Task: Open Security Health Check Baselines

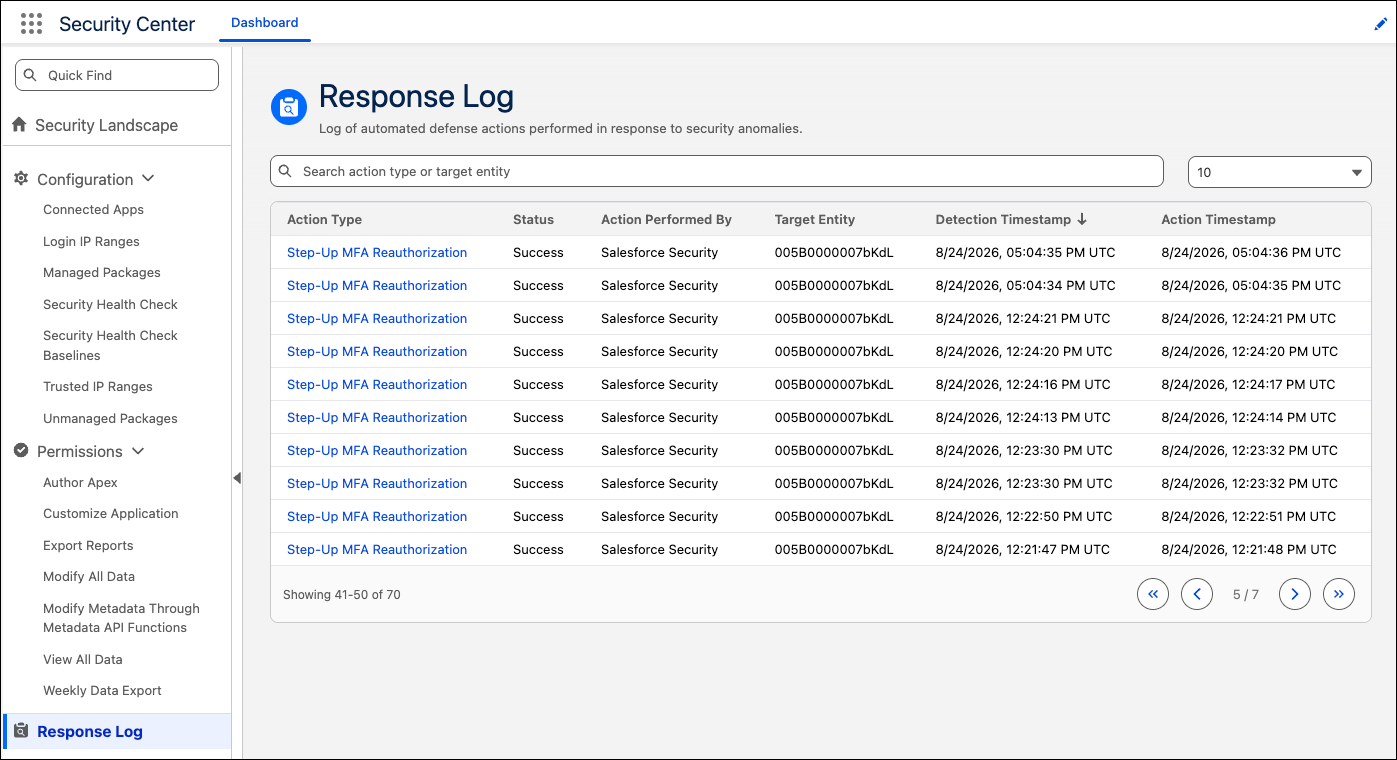Action: [110, 345]
